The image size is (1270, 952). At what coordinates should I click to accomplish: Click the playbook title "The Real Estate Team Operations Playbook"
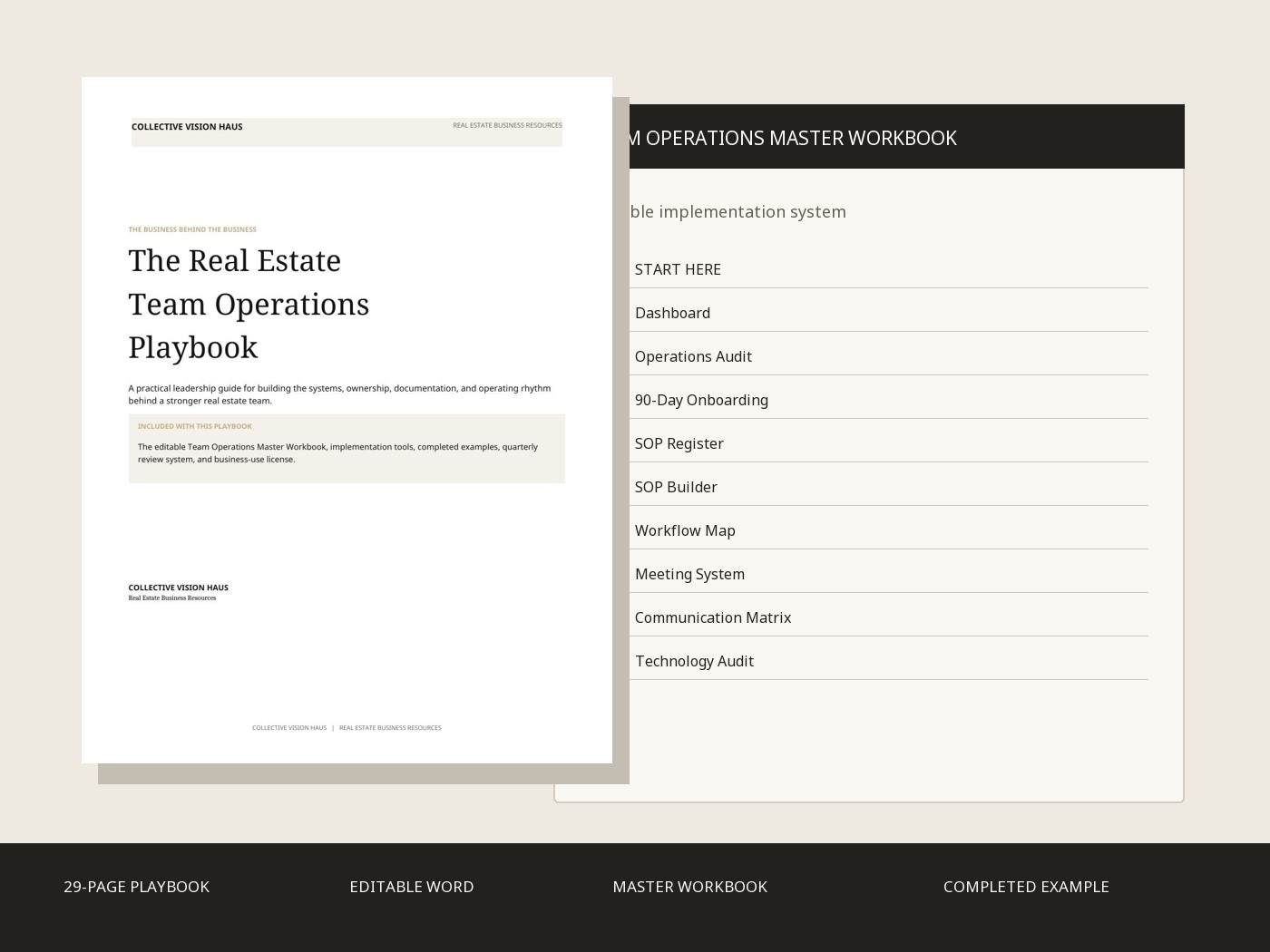coord(249,304)
